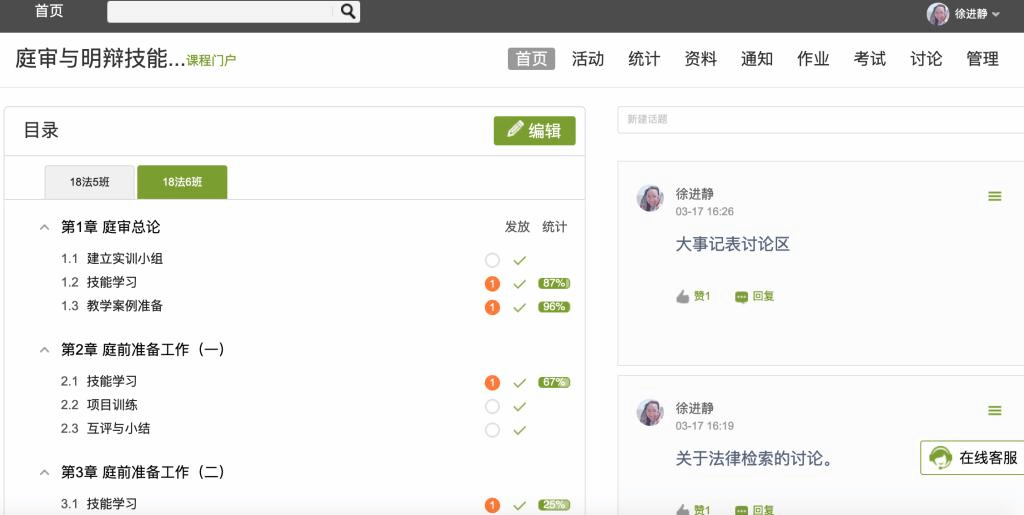Open hamburger menu on 关于法律检索的讨论 post

pos(994,411)
